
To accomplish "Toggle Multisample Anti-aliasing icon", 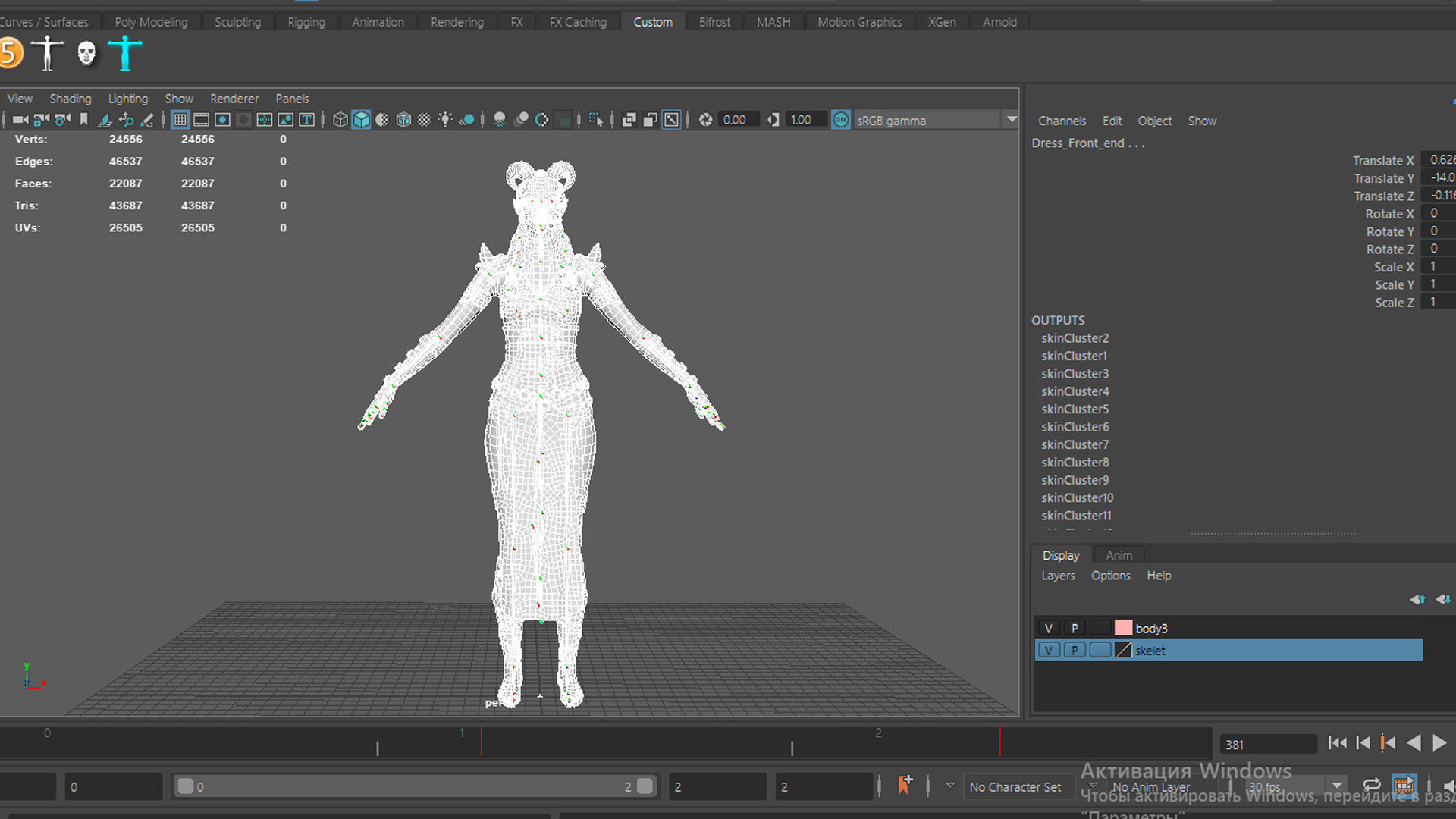I will [x=541, y=120].
